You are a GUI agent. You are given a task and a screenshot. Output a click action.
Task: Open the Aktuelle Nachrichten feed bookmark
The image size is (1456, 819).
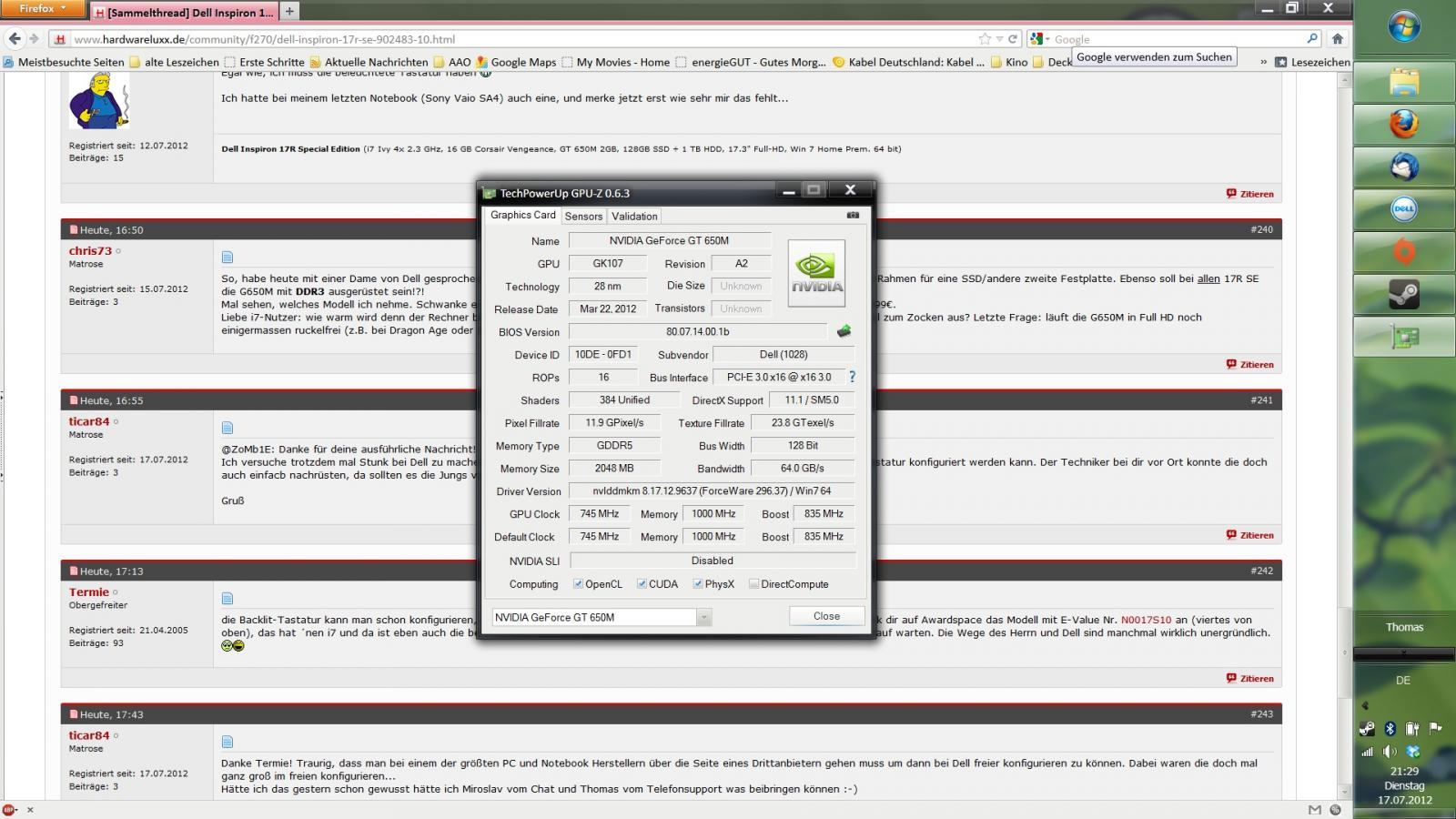click(369, 62)
